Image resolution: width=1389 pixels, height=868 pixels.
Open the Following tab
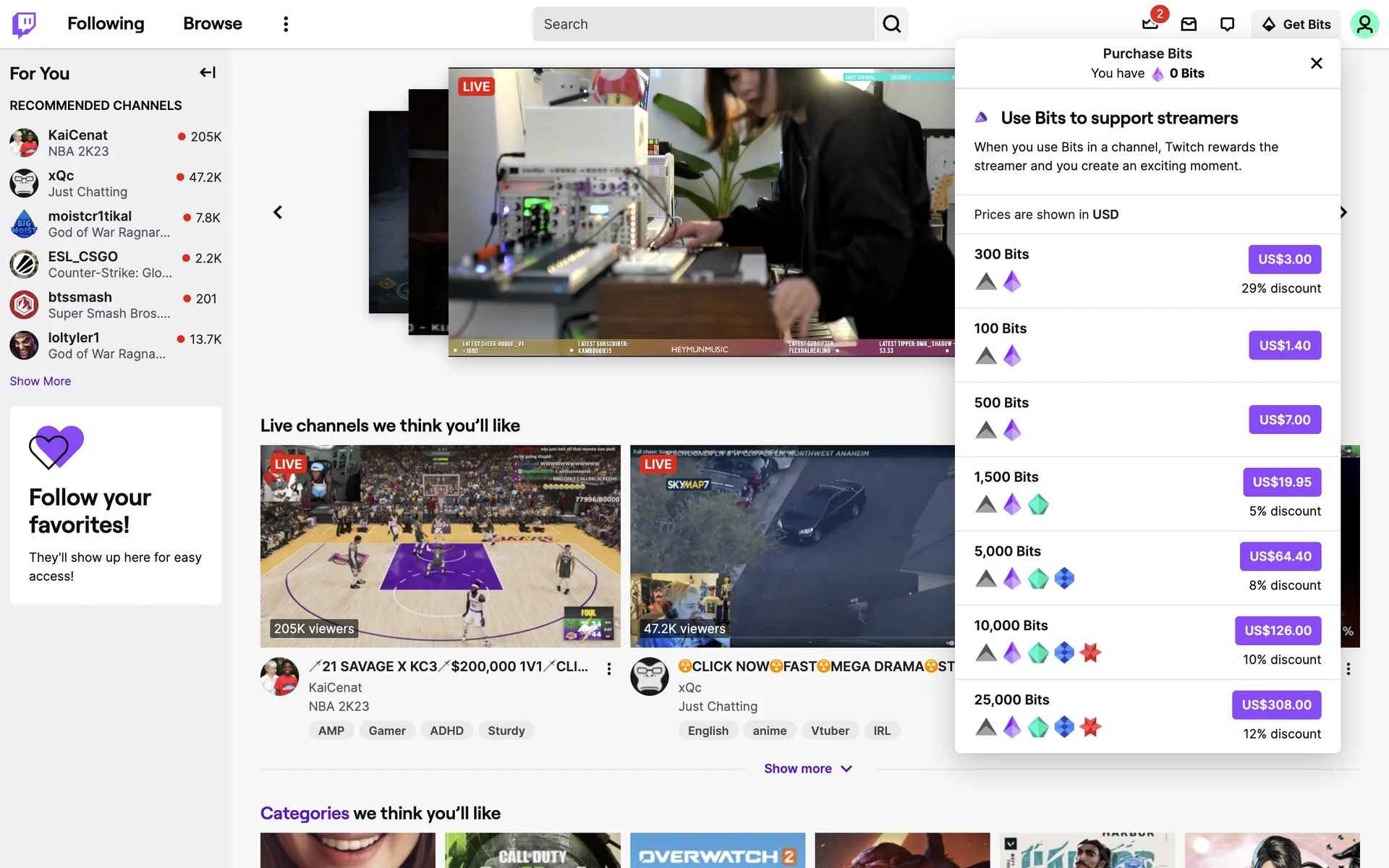coord(106,24)
